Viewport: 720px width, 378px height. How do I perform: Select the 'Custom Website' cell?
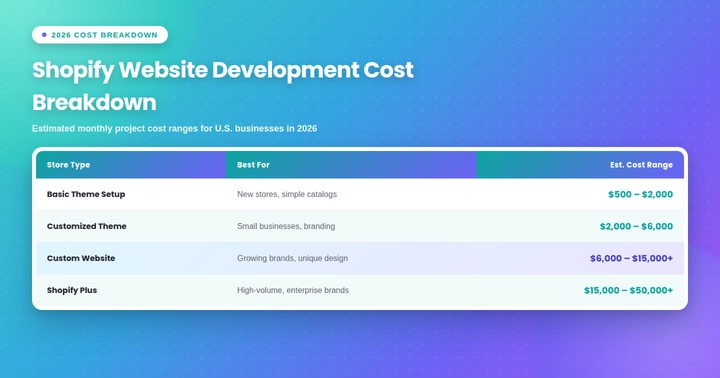coord(131,259)
